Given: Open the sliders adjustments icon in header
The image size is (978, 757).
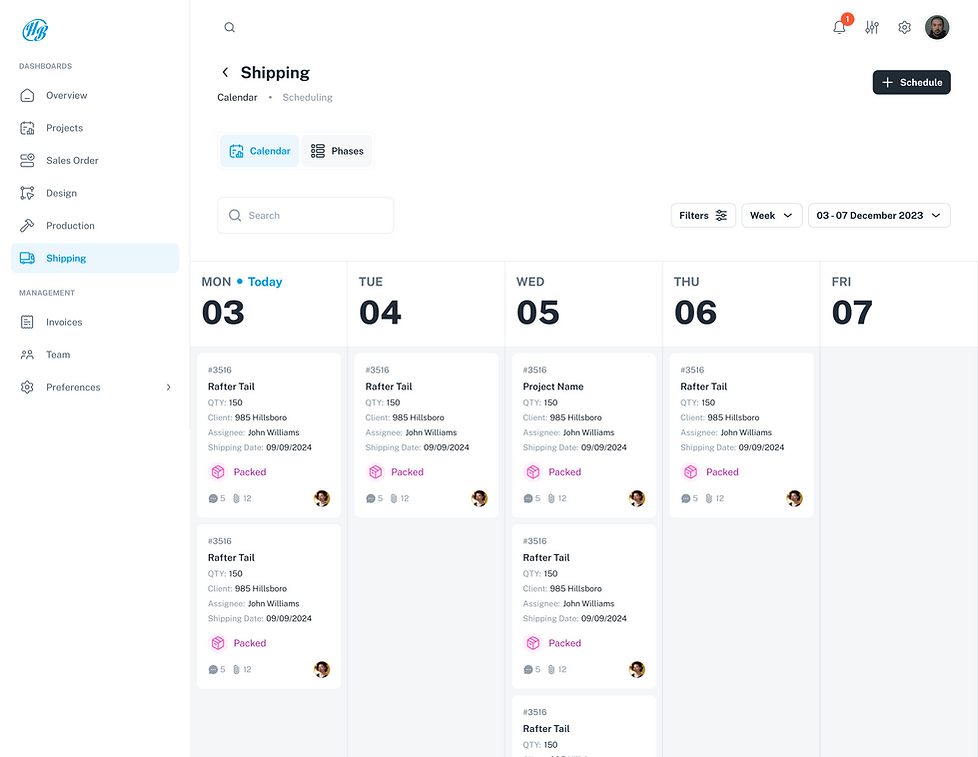Looking at the screenshot, I should pyautogui.click(x=872, y=27).
